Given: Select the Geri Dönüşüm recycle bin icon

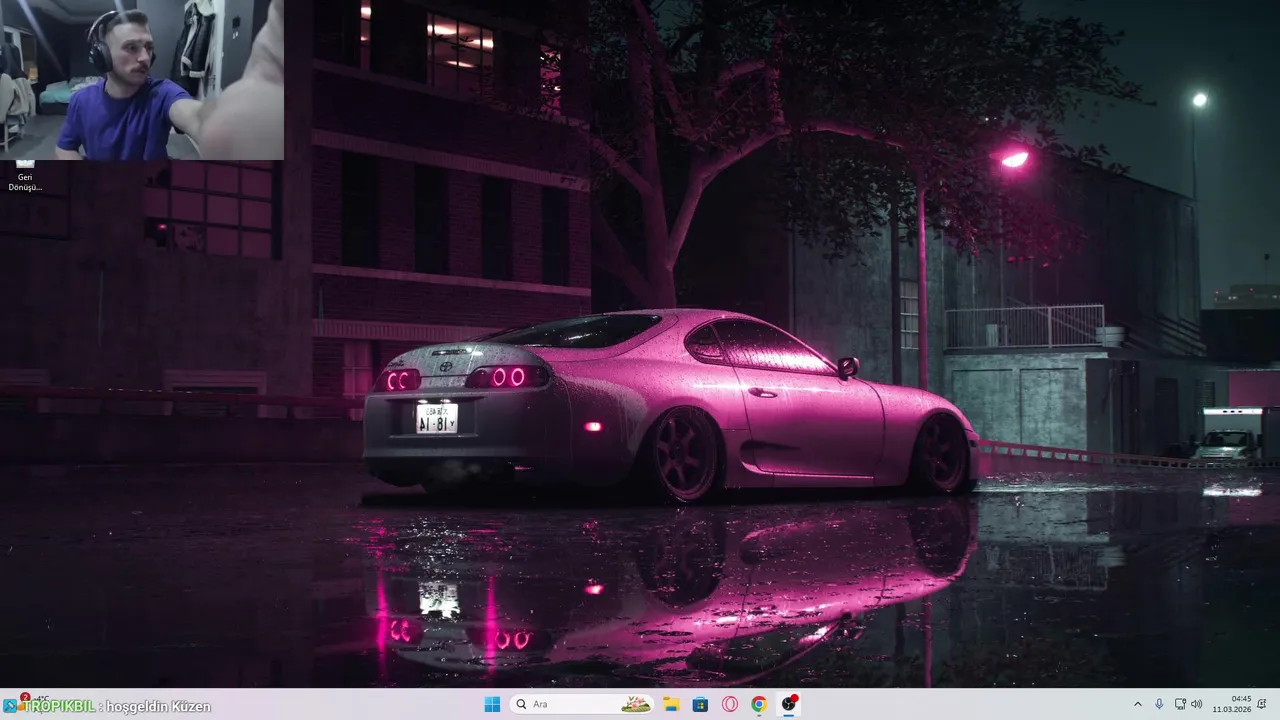Looking at the screenshot, I should pos(25,175).
